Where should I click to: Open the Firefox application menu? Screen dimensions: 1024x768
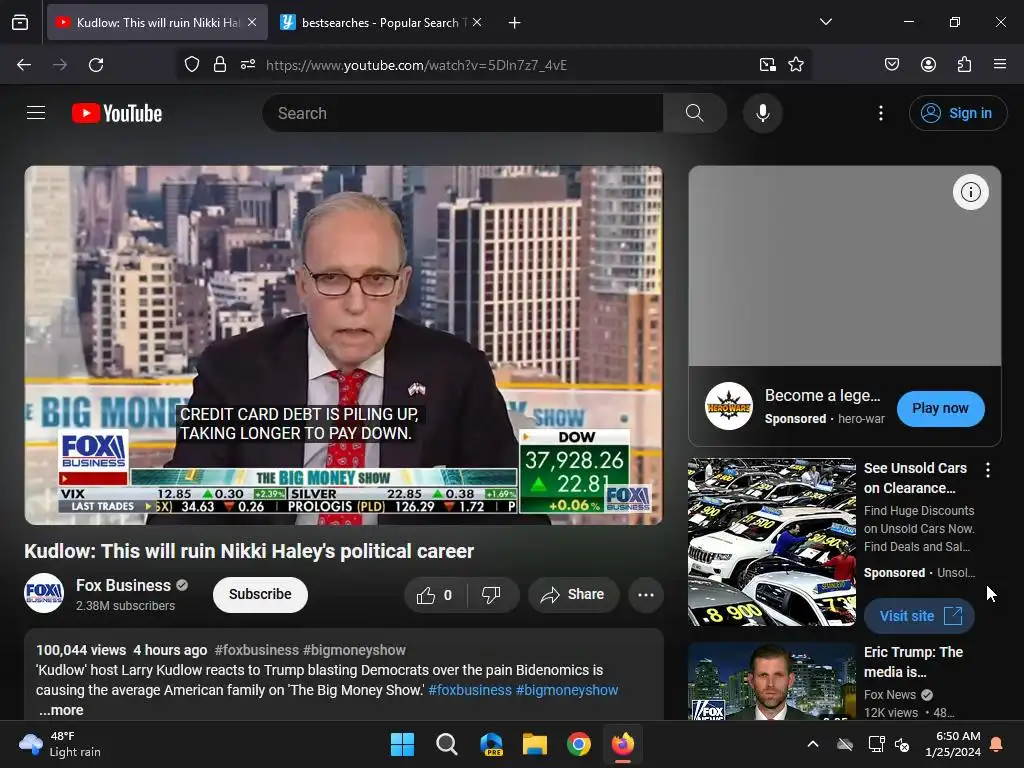(1000, 65)
